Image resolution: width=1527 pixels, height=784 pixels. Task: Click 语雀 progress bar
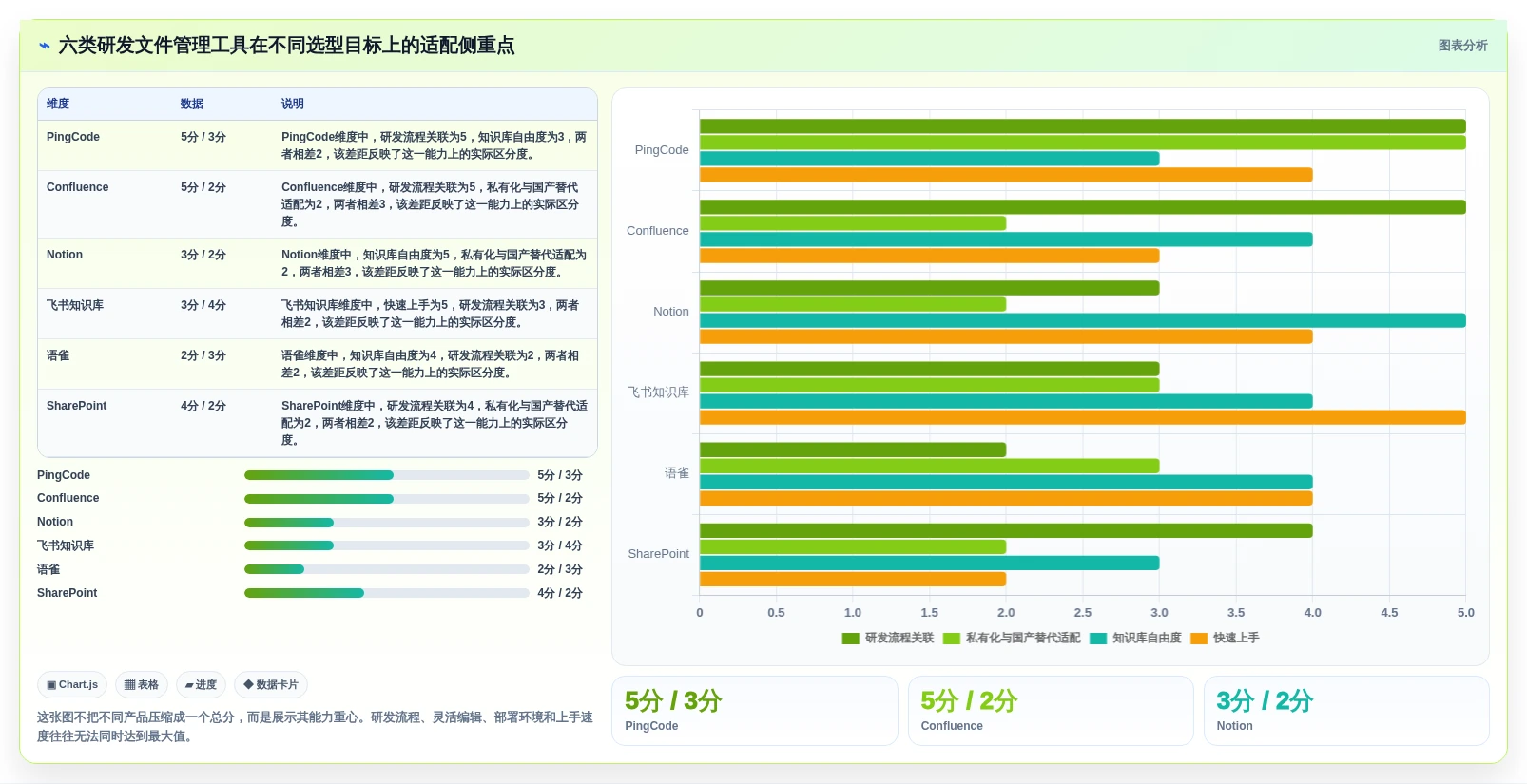[x=386, y=569]
